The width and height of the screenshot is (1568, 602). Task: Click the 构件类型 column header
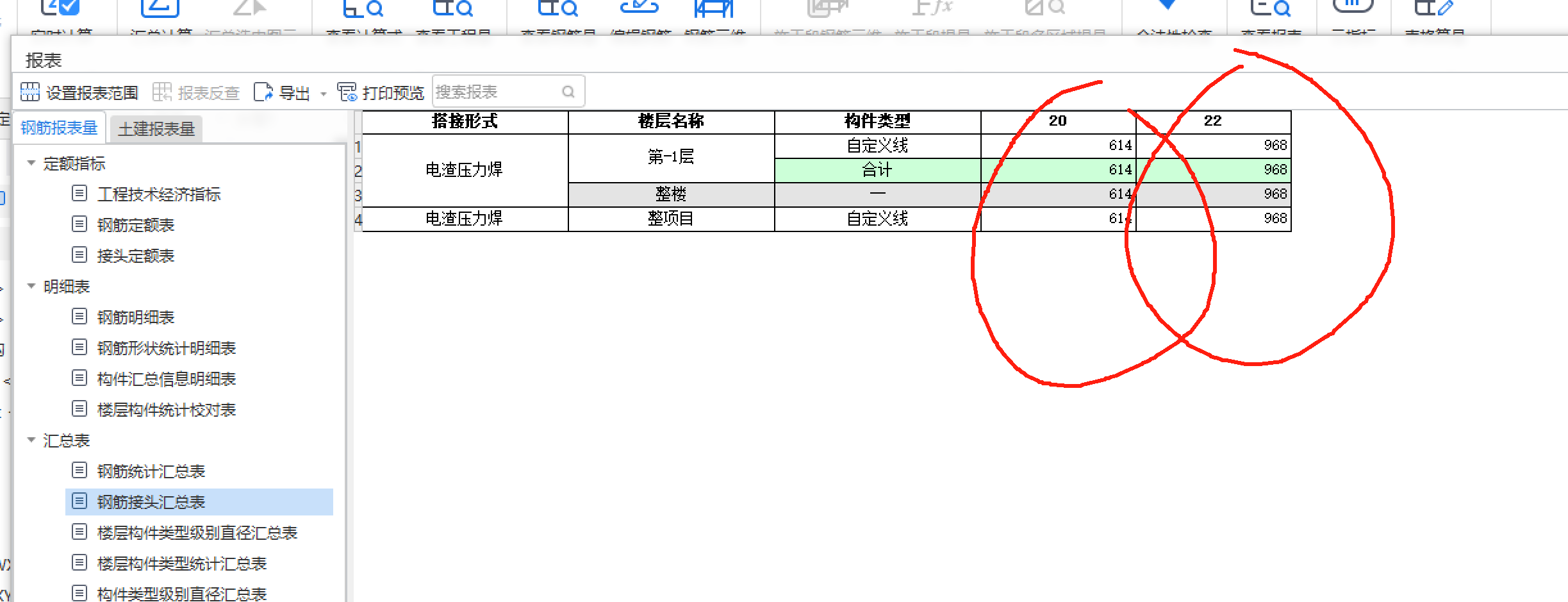tap(877, 122)
